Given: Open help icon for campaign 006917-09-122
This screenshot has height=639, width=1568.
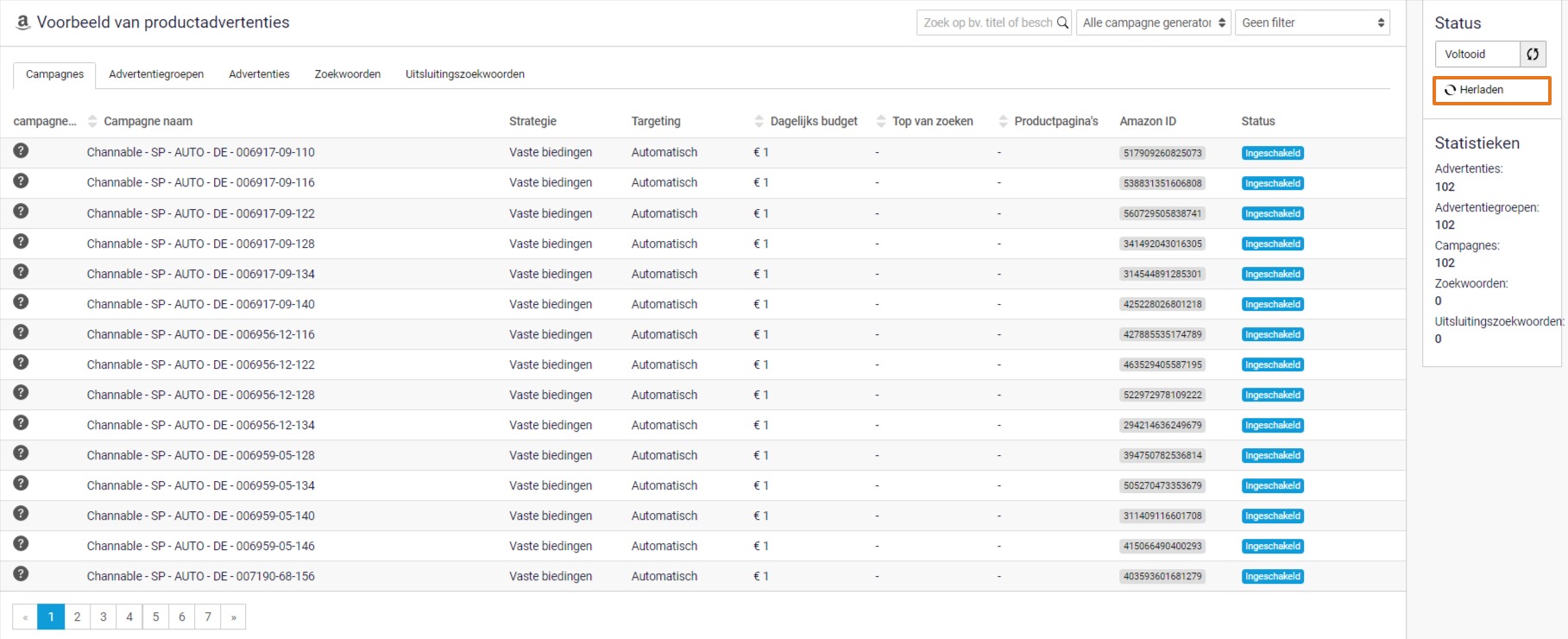Looking at the screenshot, I should 21,211.
